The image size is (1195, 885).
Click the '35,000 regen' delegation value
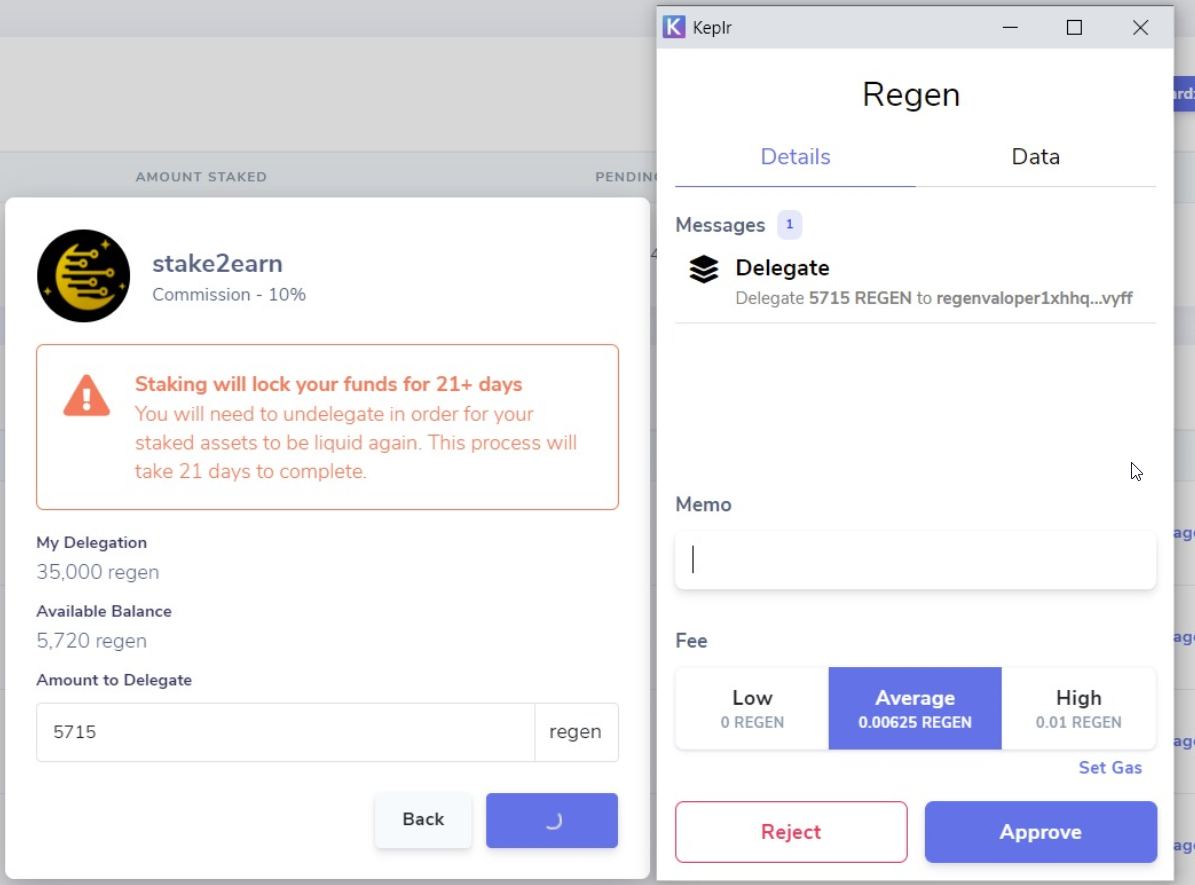click(98, 572)
